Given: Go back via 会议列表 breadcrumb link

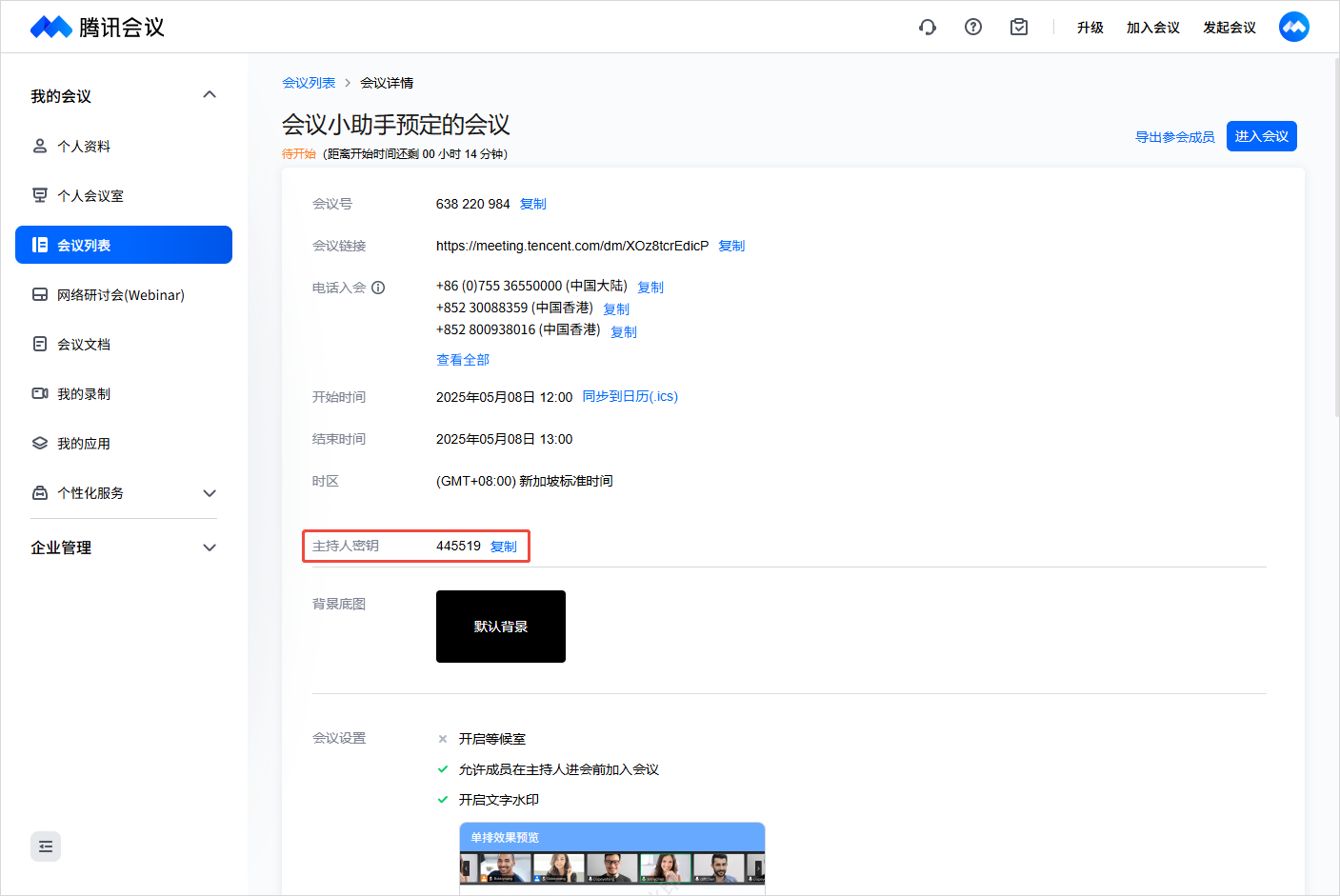Looking at the screenshot, I should click(309, 83).
